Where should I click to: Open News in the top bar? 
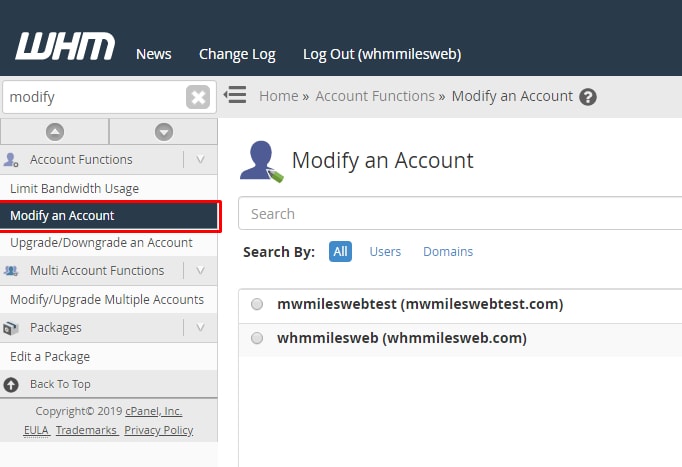point(154,54)
